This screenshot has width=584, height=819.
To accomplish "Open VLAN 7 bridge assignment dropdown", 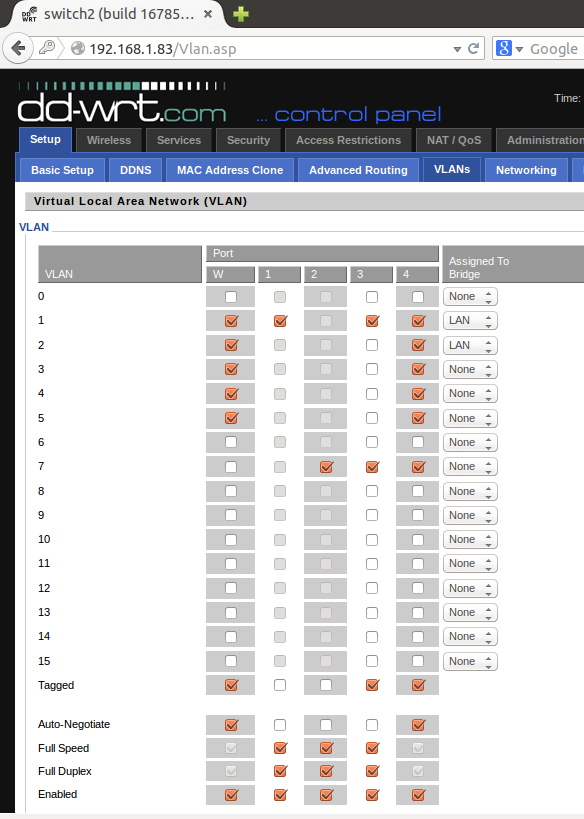I will tap(470, 466).
